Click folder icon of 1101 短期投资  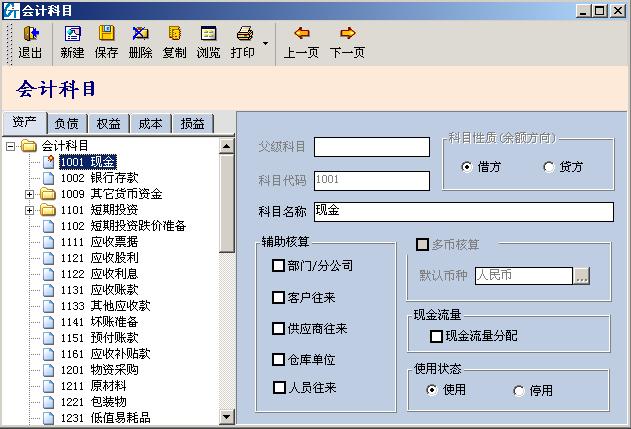click(x=48, y=210)
